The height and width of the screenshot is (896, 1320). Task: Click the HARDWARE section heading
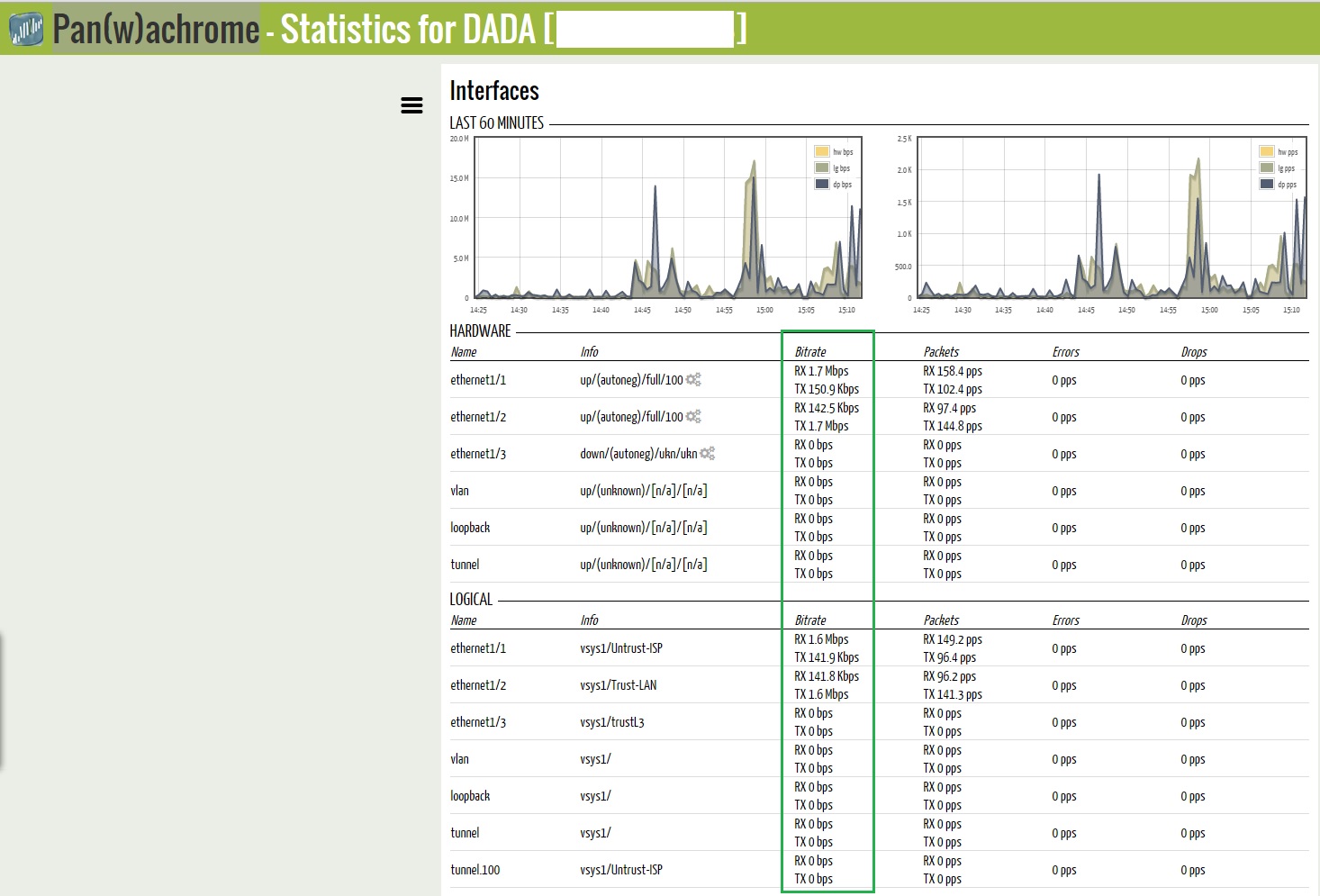pyautogui.click(x=480, y=330)
